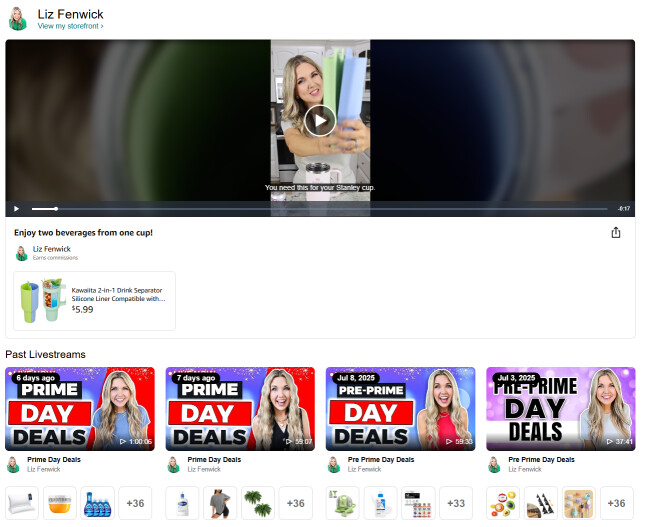Click Liz Fenwick name under third livestream
The width and height of the screenshot is (650, 527).
tap(364, 469)
